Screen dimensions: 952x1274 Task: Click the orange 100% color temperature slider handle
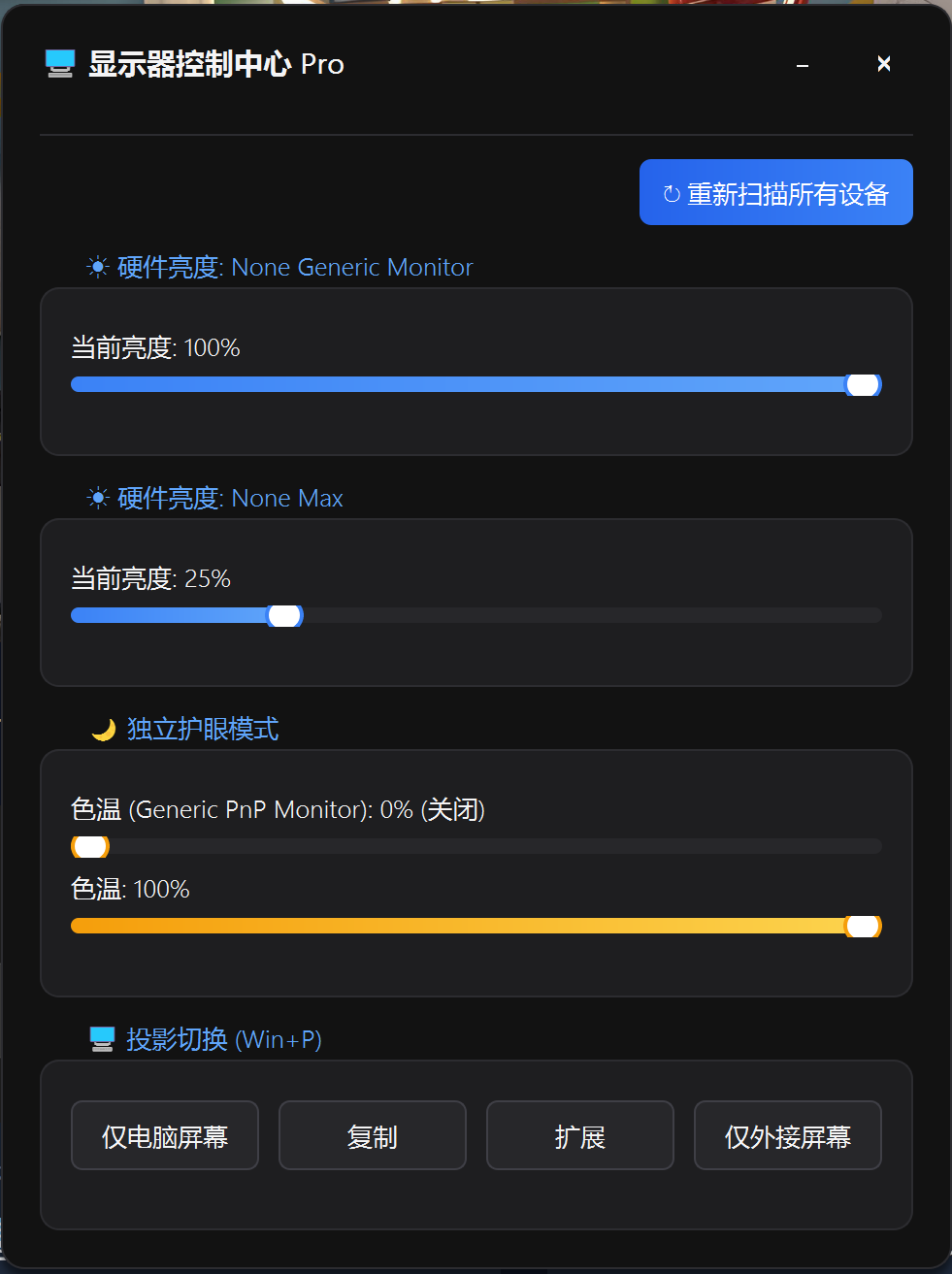click(862, 926)
